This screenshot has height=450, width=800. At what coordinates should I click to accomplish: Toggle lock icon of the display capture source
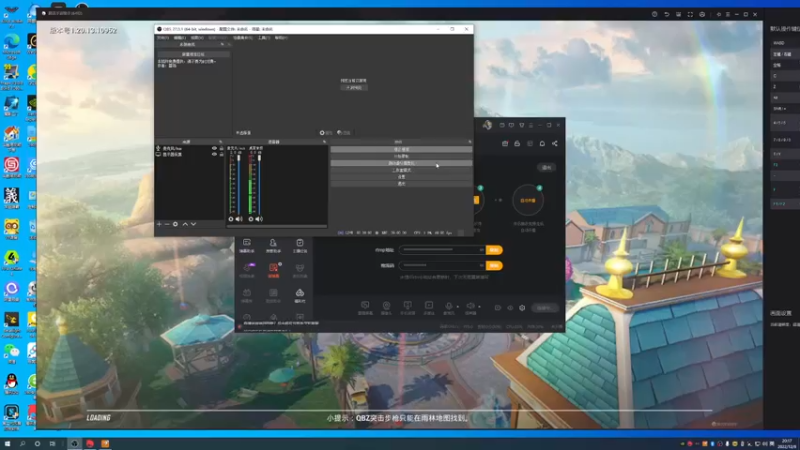[221, 154]
